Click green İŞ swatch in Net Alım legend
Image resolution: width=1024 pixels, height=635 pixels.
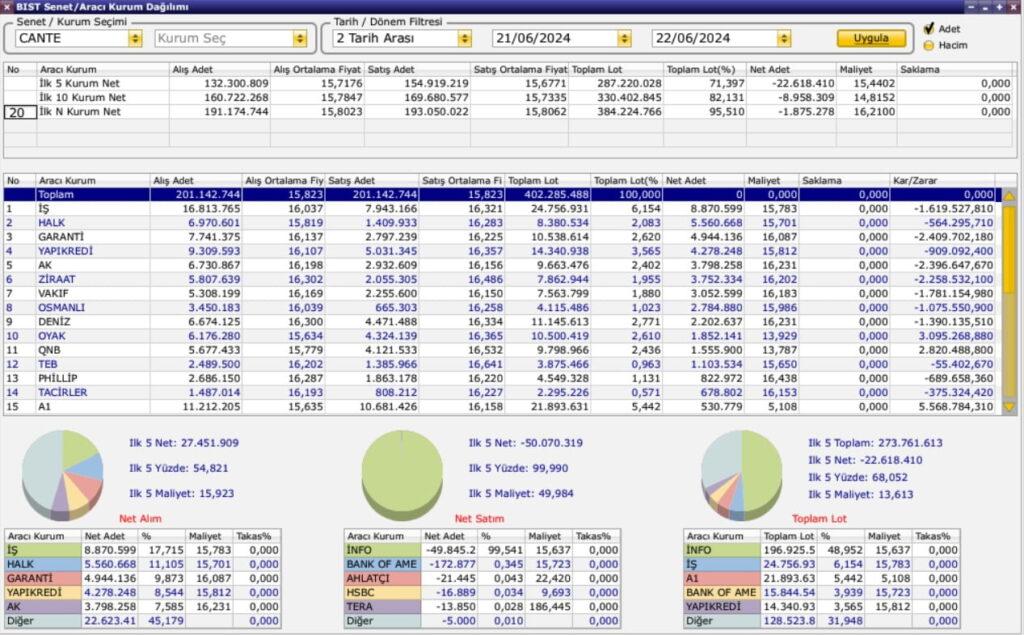click(x=43, y=551)
